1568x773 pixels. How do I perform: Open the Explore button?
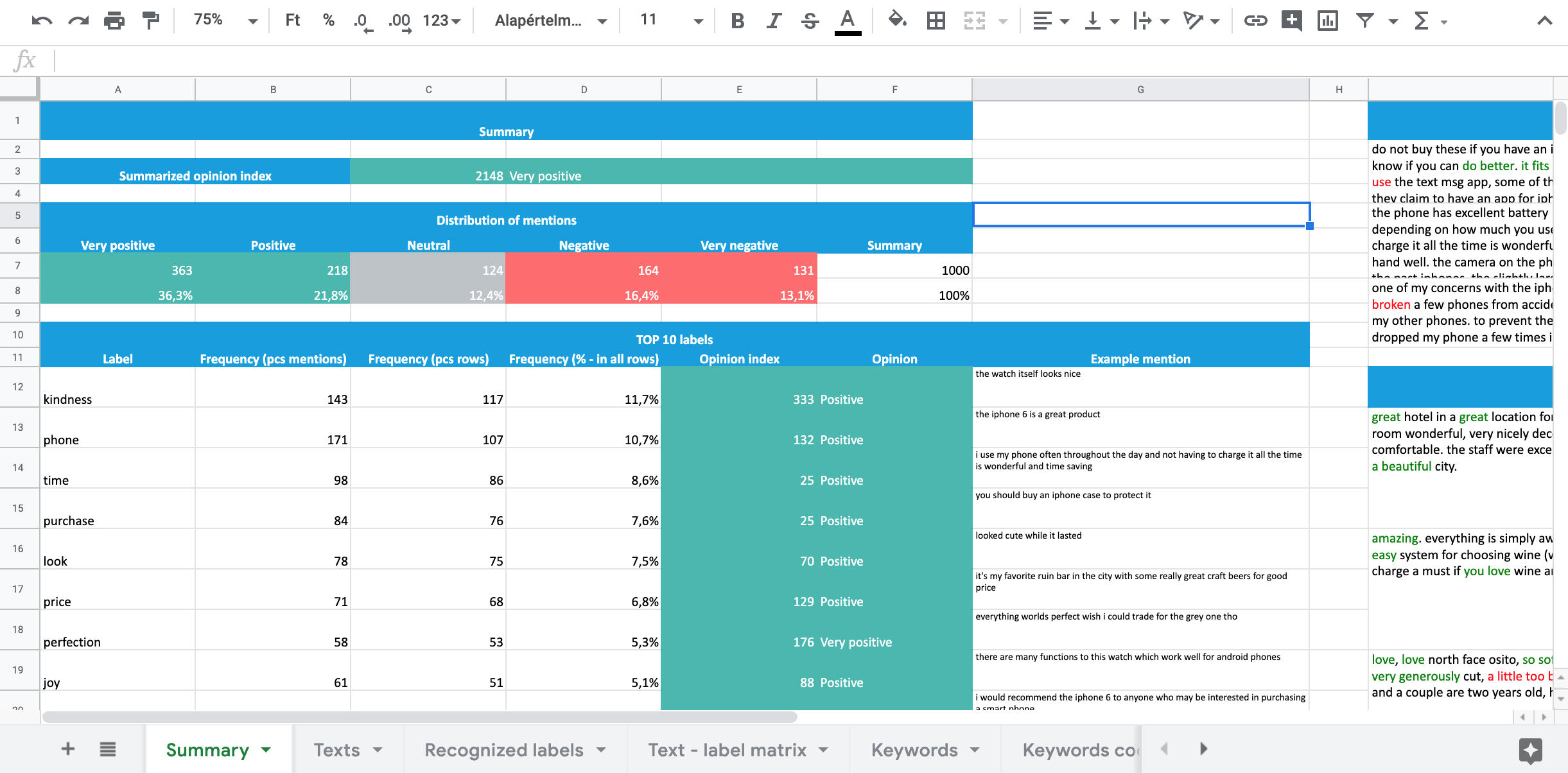coord(1531,750)
